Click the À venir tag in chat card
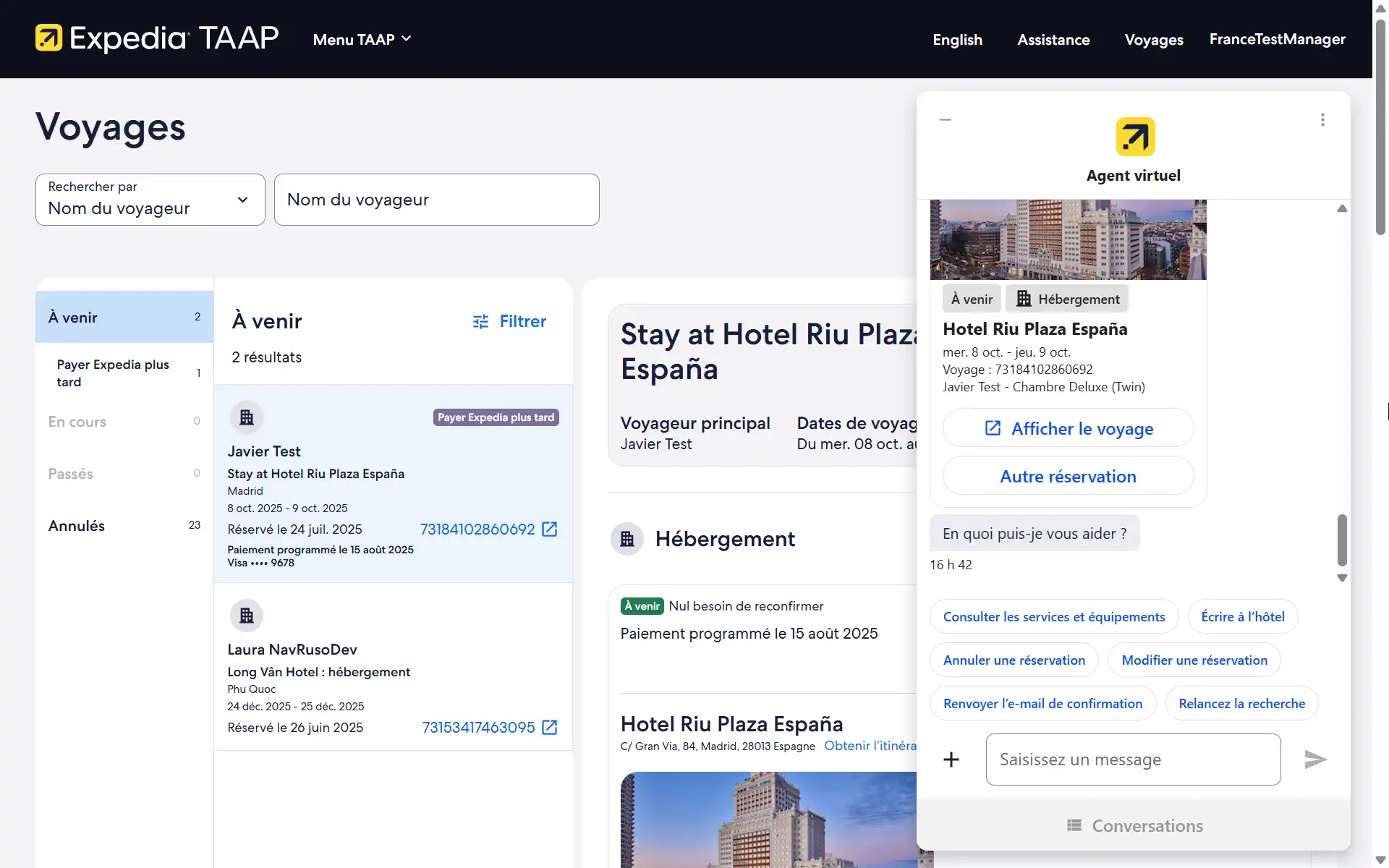This screenshot has height=868, width=1389. click(972, 299)
